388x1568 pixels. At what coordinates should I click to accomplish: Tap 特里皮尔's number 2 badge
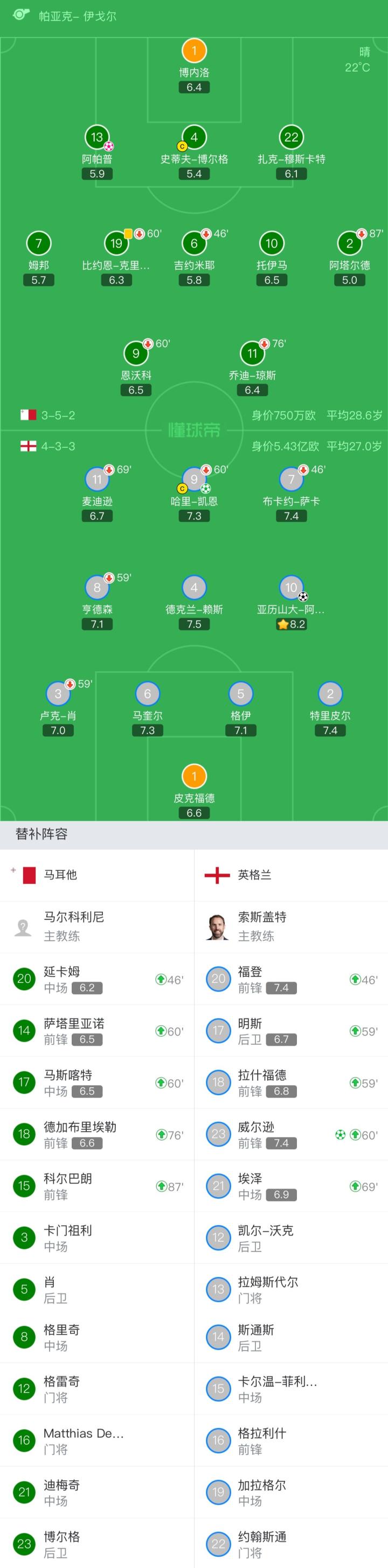click(x=329, y=694)
